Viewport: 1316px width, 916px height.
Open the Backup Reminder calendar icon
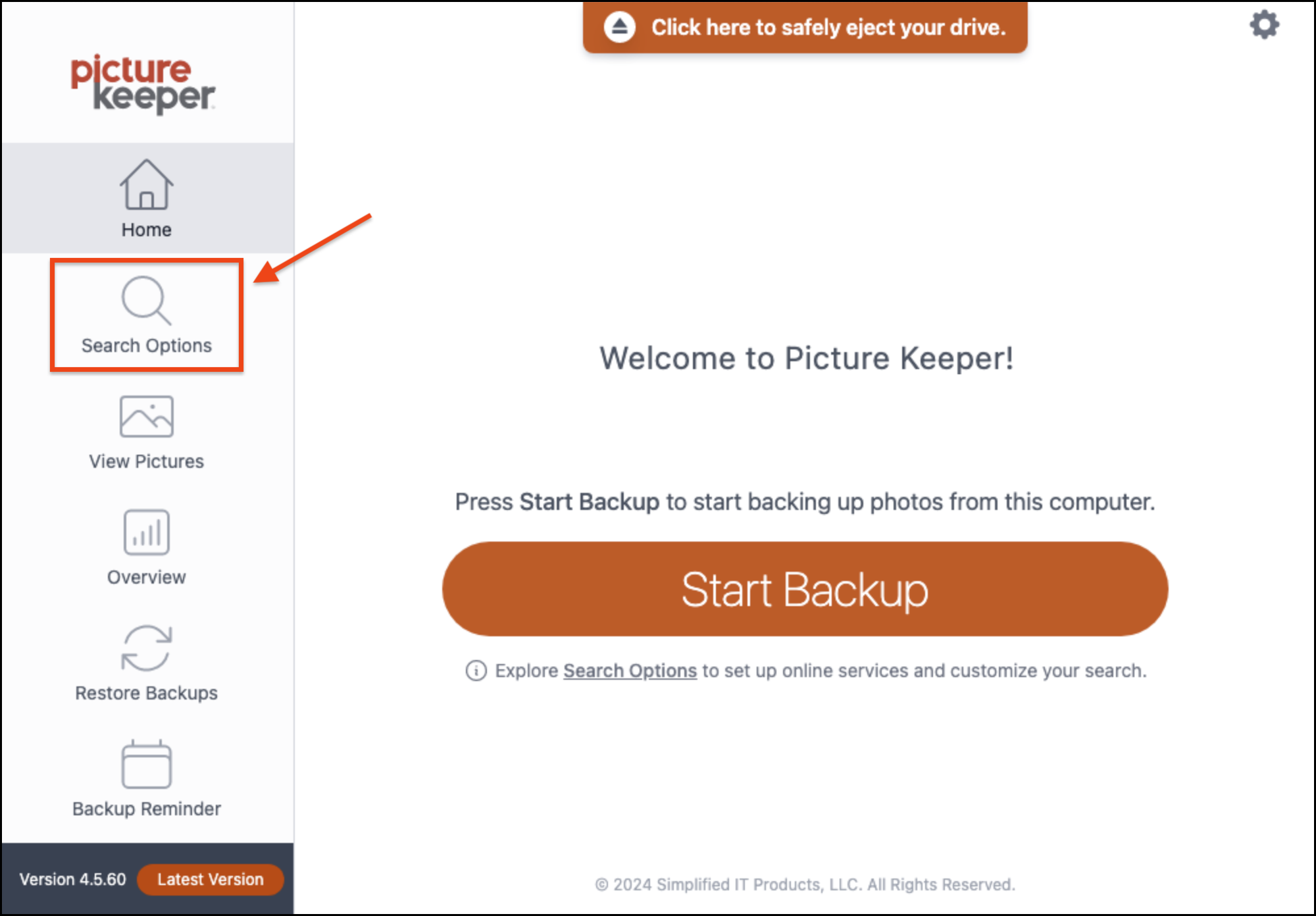[146, 764]
